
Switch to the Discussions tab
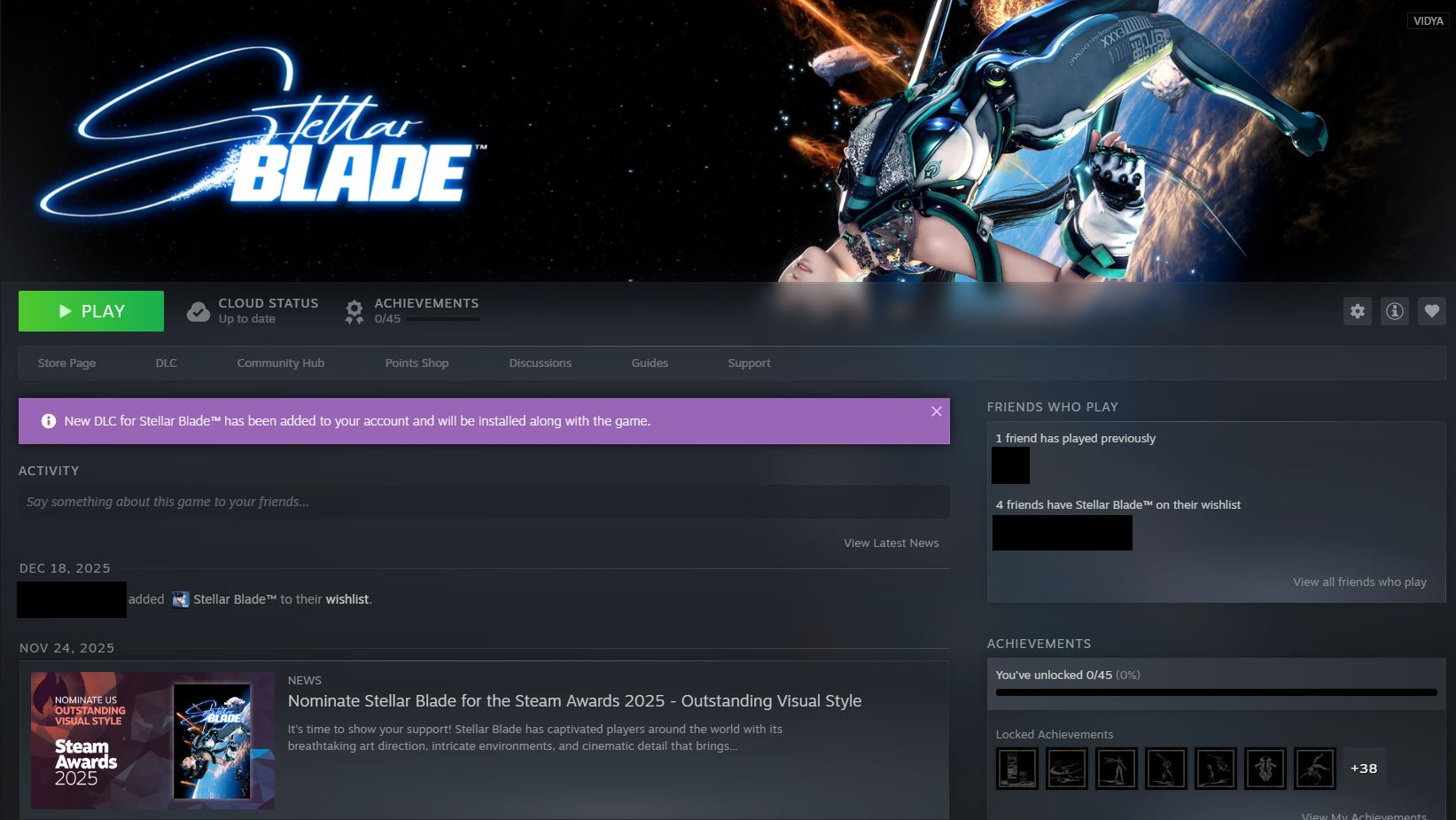click(x=541, y=363)
